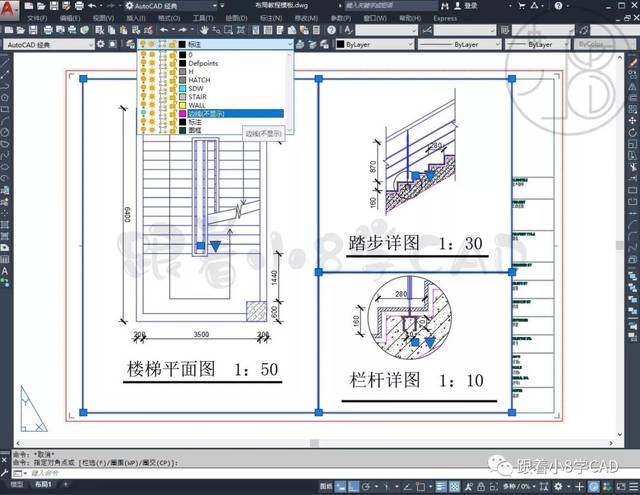Click the magenta swatch of highlighted layer

tap(182, 113)
